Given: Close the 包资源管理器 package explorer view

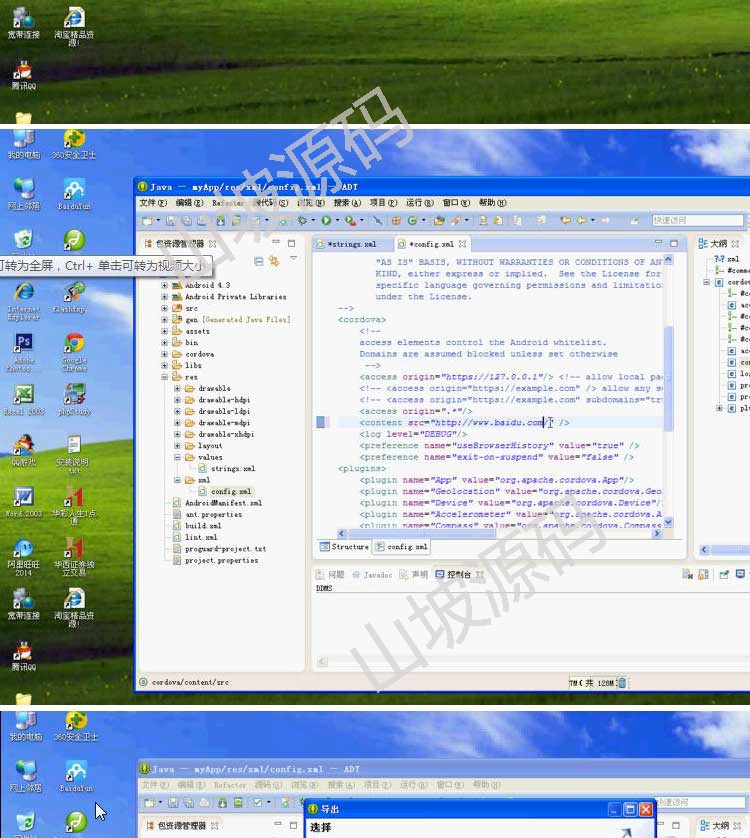Looking at the screenshot, I should 213,244.
